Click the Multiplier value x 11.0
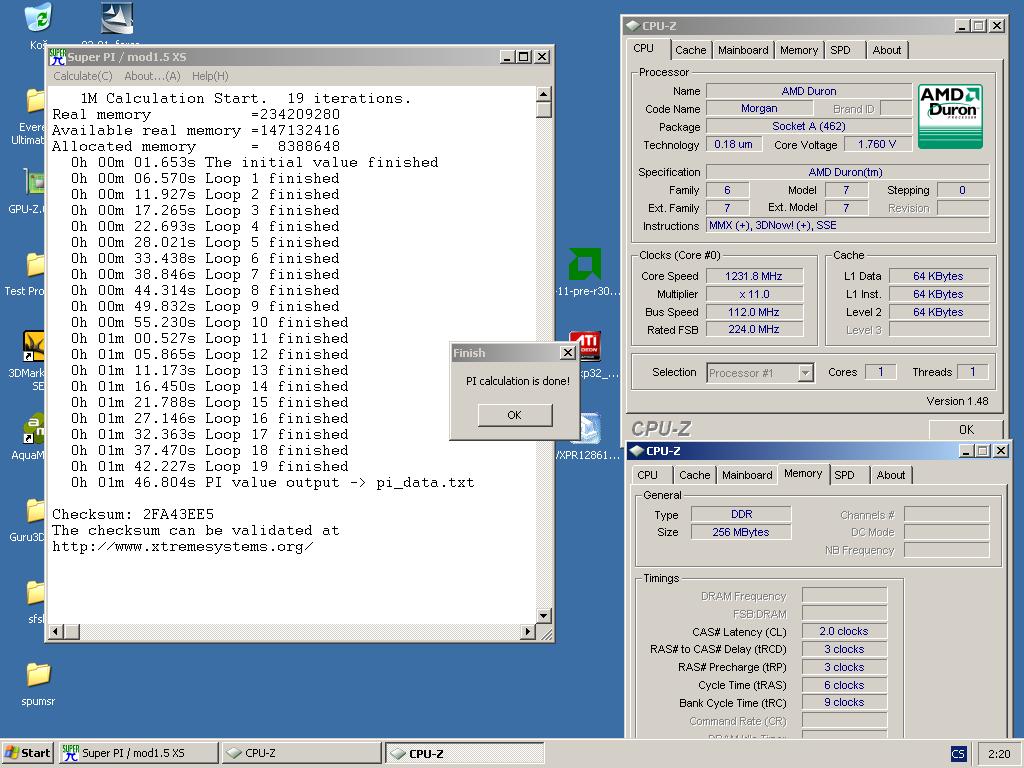Viewport: 1024px width, 768px height. tap(754, 295)
